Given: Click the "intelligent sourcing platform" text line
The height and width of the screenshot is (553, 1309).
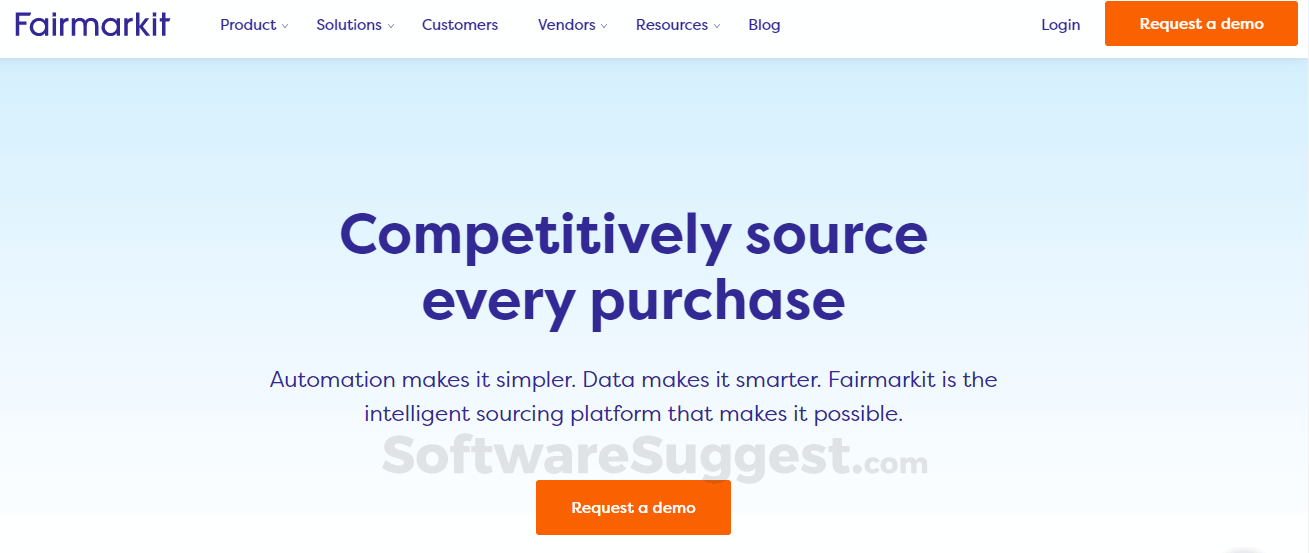Looking at the screenshot, I should (x=633, y=413).
